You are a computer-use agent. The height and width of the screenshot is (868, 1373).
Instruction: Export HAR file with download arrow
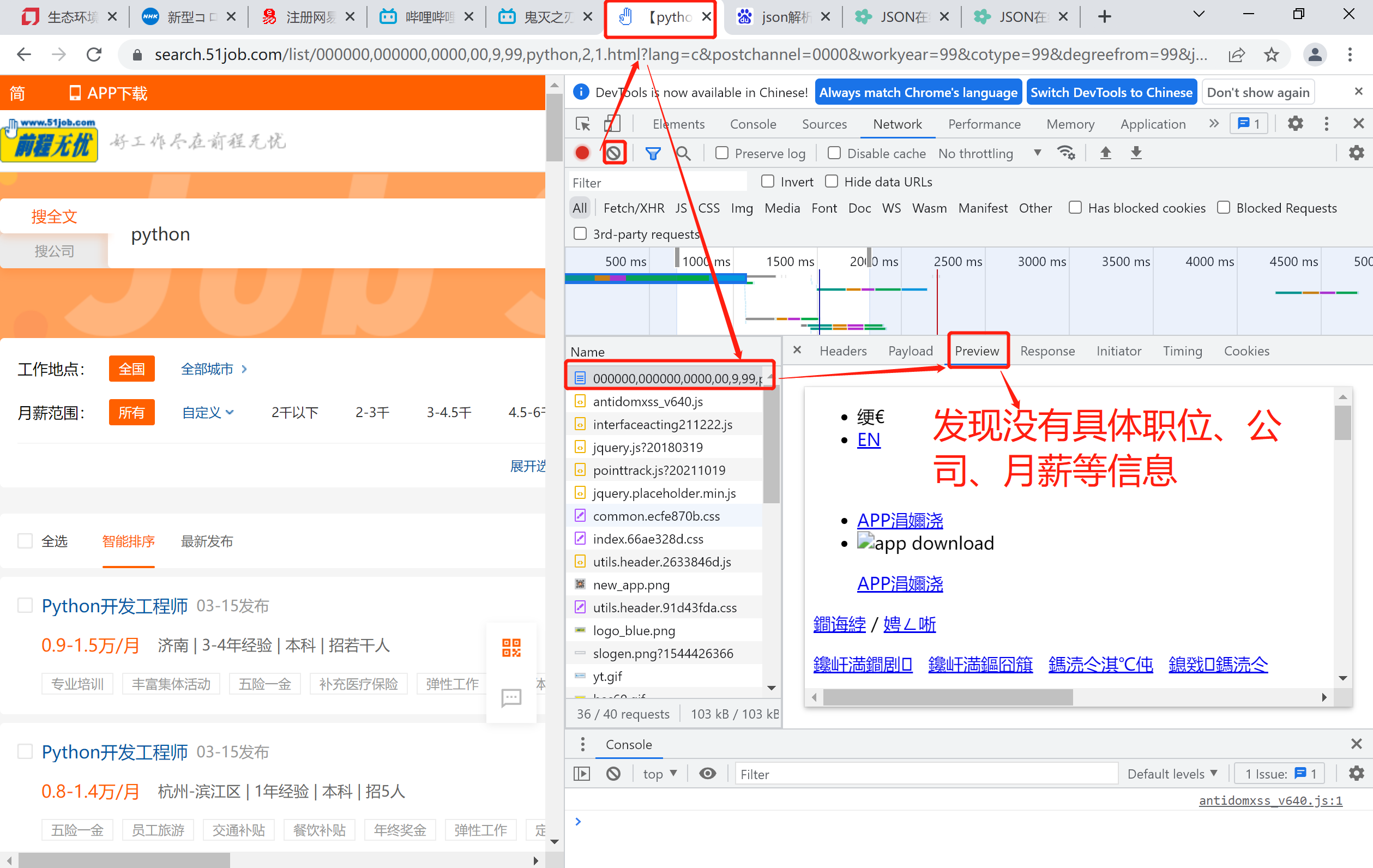click(x=1136, y=153)
